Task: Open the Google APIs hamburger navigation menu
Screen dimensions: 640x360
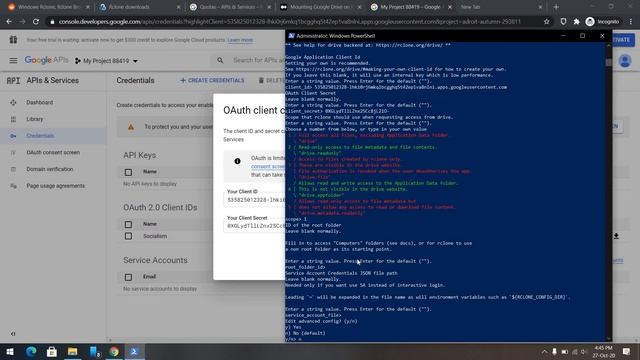Action: [13, 60]
